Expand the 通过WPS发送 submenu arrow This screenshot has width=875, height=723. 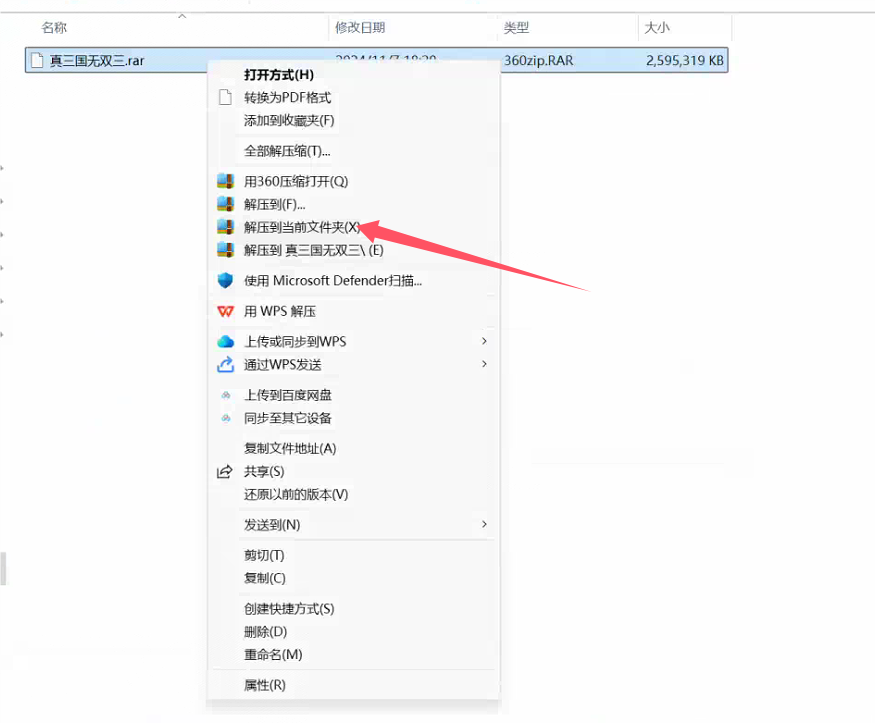tap(484, 364)
